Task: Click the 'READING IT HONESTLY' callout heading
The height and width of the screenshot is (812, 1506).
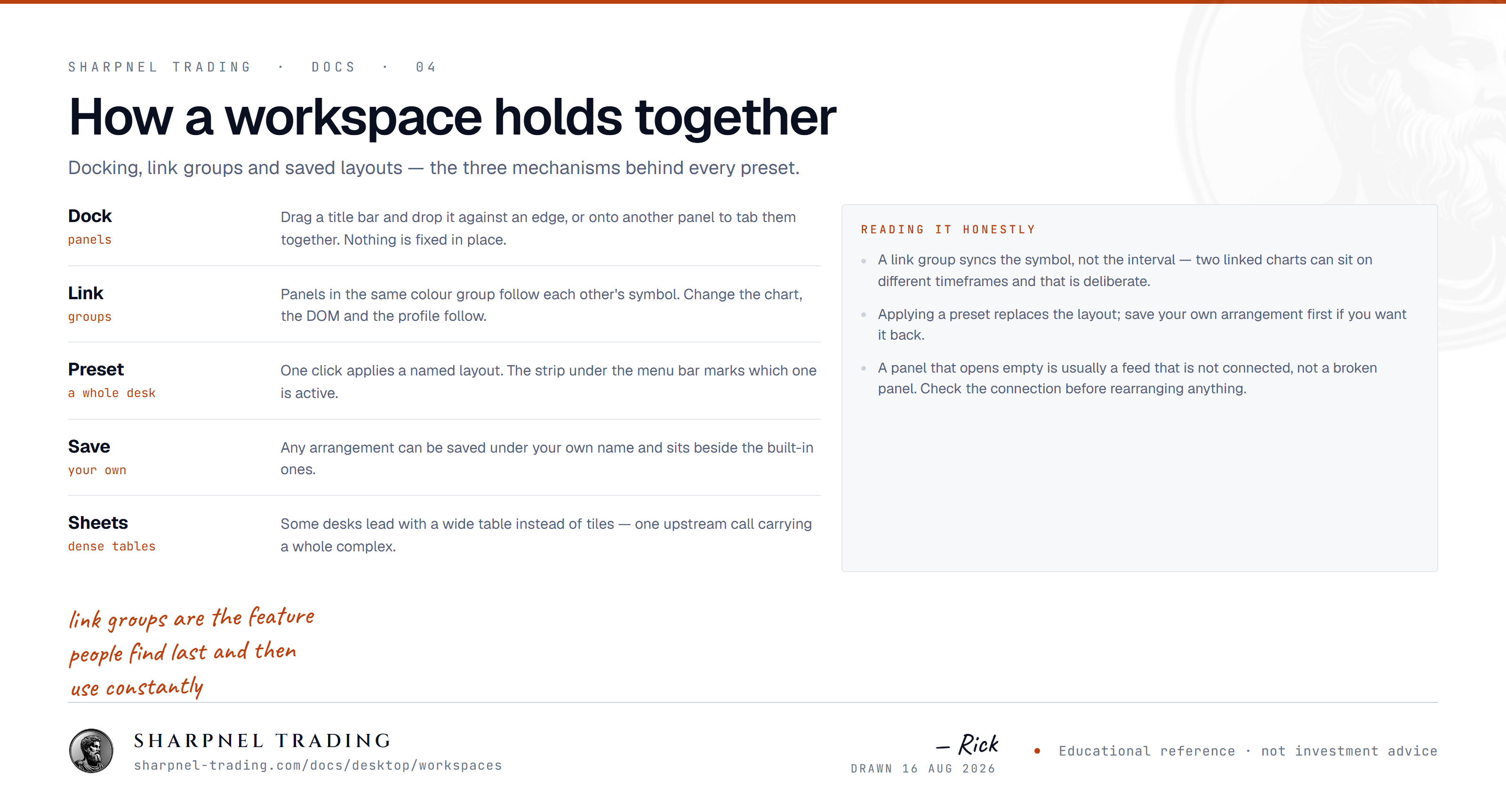Action: (x=948, y=230)
